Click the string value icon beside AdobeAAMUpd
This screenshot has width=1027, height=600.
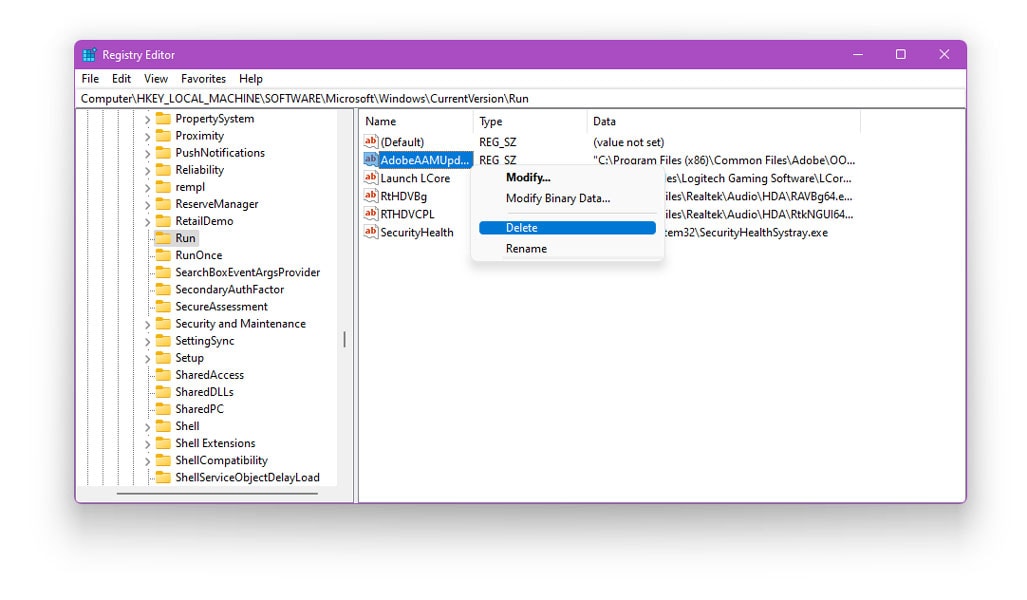tap(371, 160)
